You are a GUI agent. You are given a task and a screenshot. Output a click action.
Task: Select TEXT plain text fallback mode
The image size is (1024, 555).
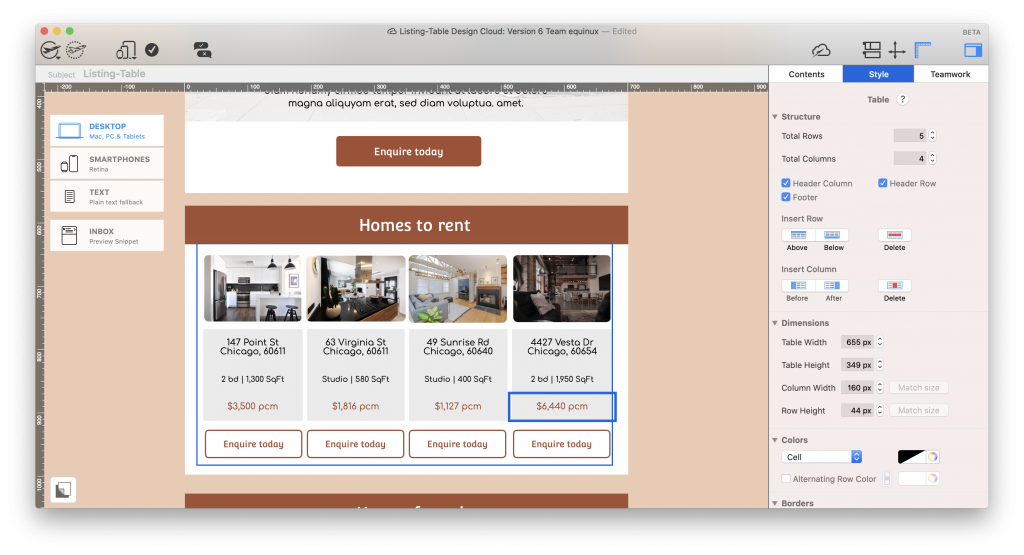107,196
